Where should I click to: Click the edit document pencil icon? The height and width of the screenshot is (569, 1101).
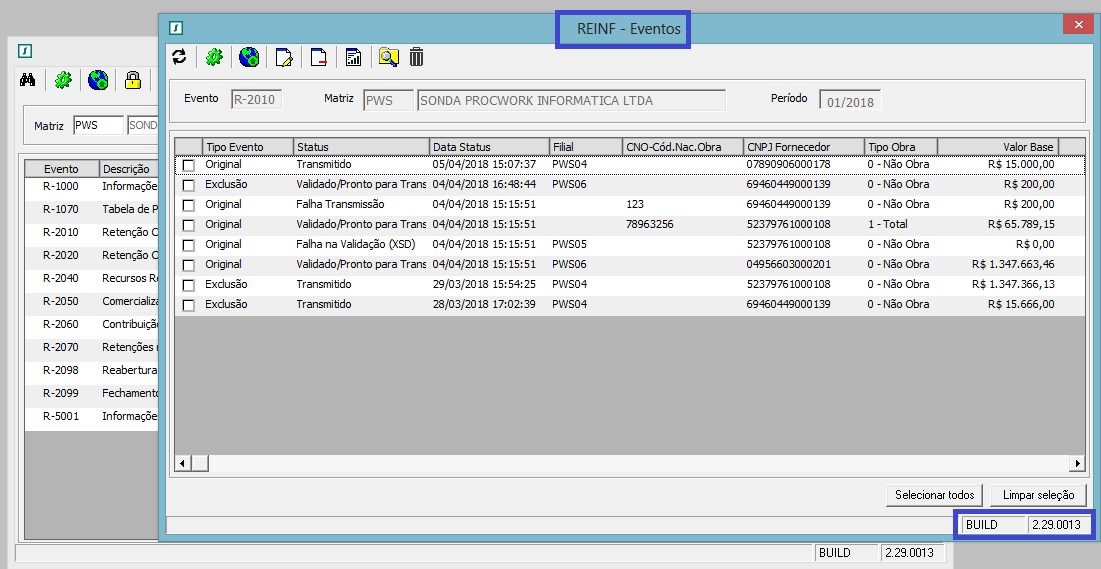284,57
